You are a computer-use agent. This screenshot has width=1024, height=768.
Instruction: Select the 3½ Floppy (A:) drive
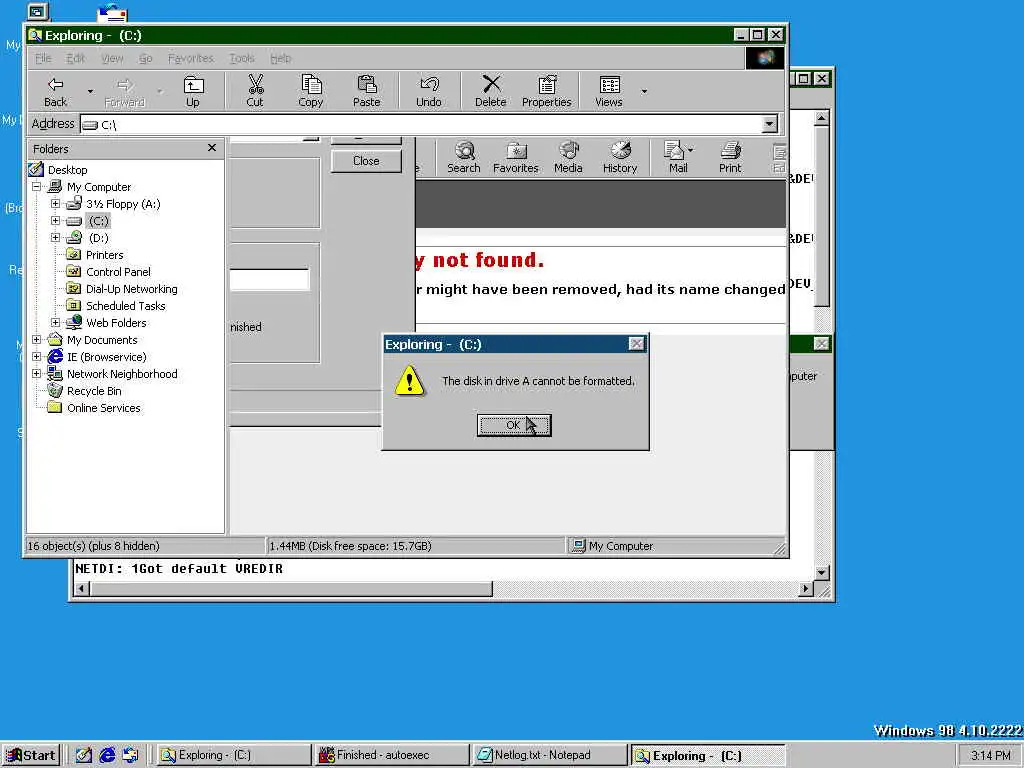pos(123,204)
